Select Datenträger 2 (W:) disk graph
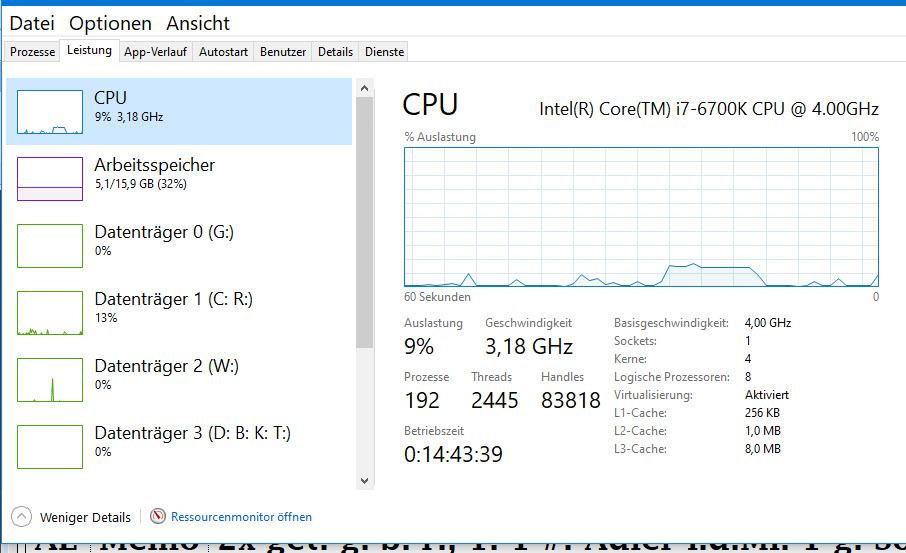This screenshot has width=906, height=553. (50, 380)
